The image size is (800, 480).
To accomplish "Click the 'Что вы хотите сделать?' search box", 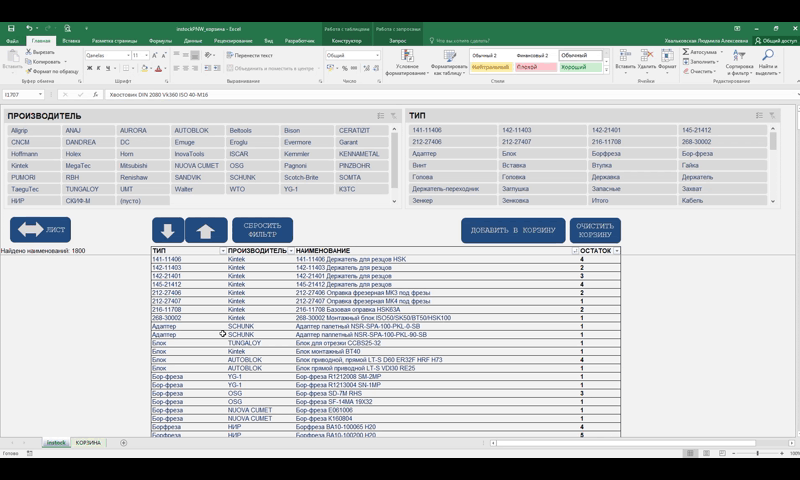I will coord(463,41).
